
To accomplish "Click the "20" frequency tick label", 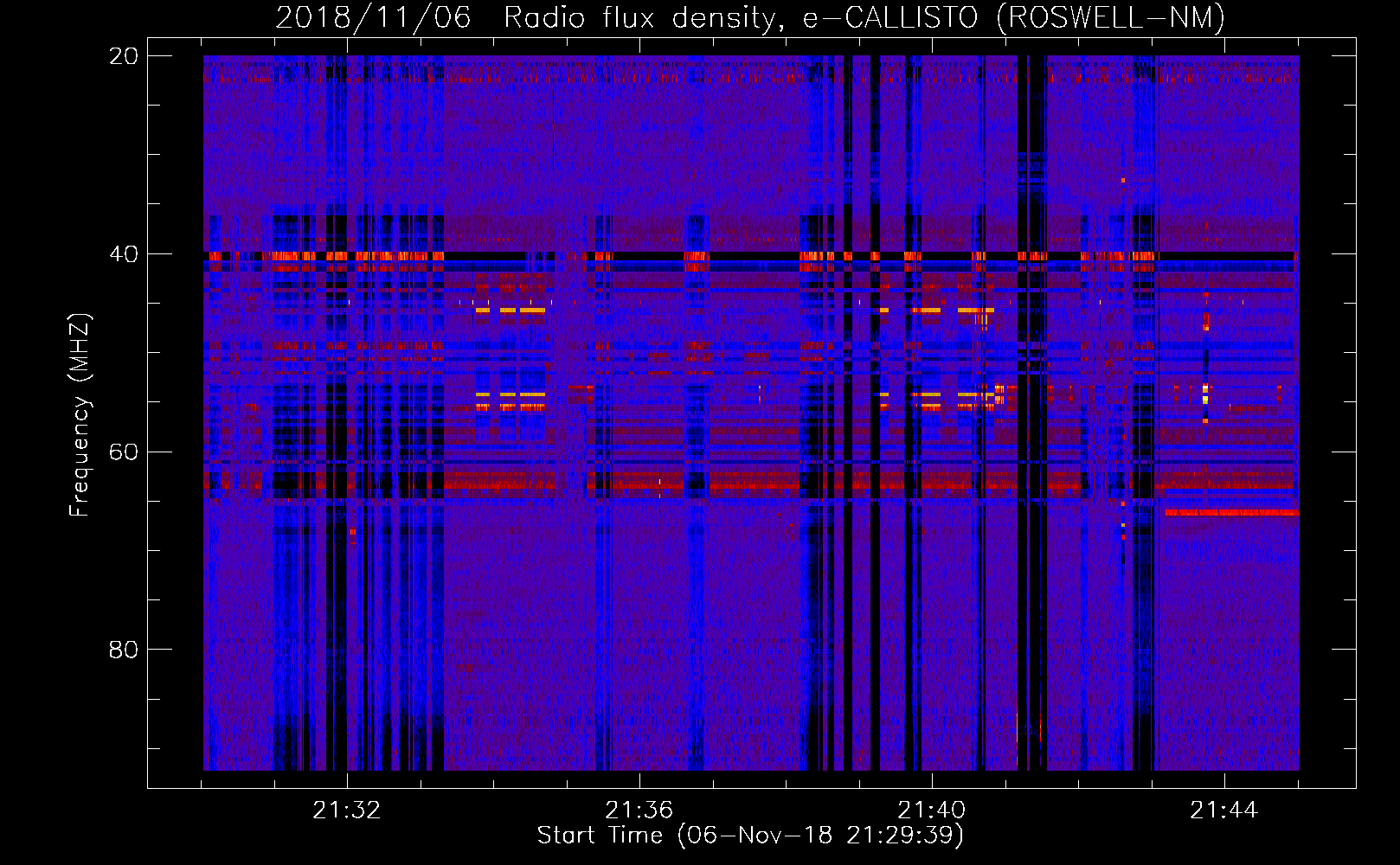I will (x=124, y=56).
